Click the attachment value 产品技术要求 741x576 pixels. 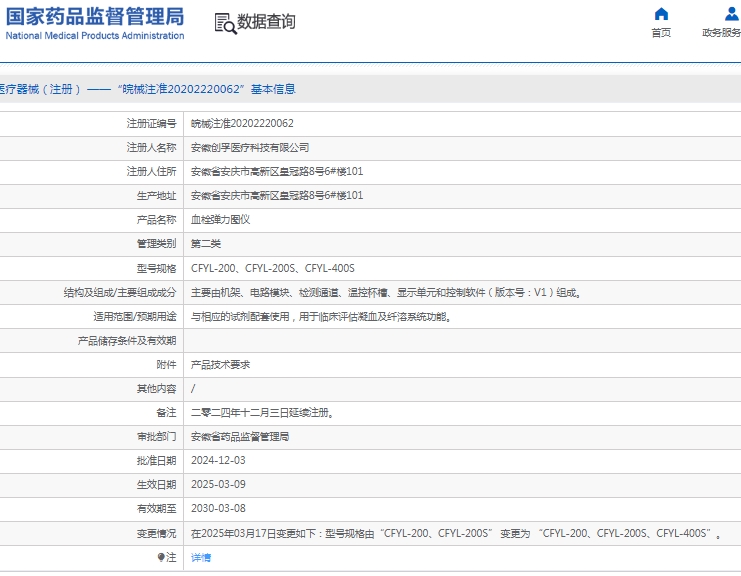click(x=220, y=365)
